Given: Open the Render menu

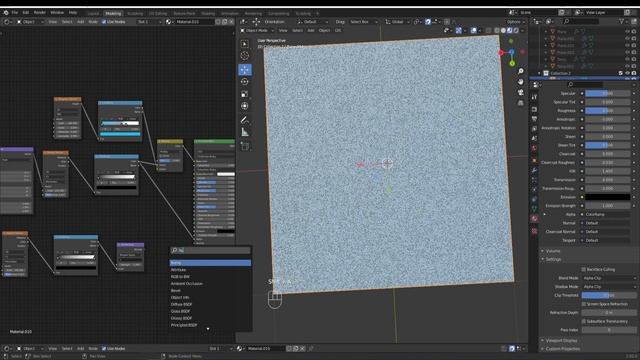Looking at the screenshot, I should click(40, 13).
